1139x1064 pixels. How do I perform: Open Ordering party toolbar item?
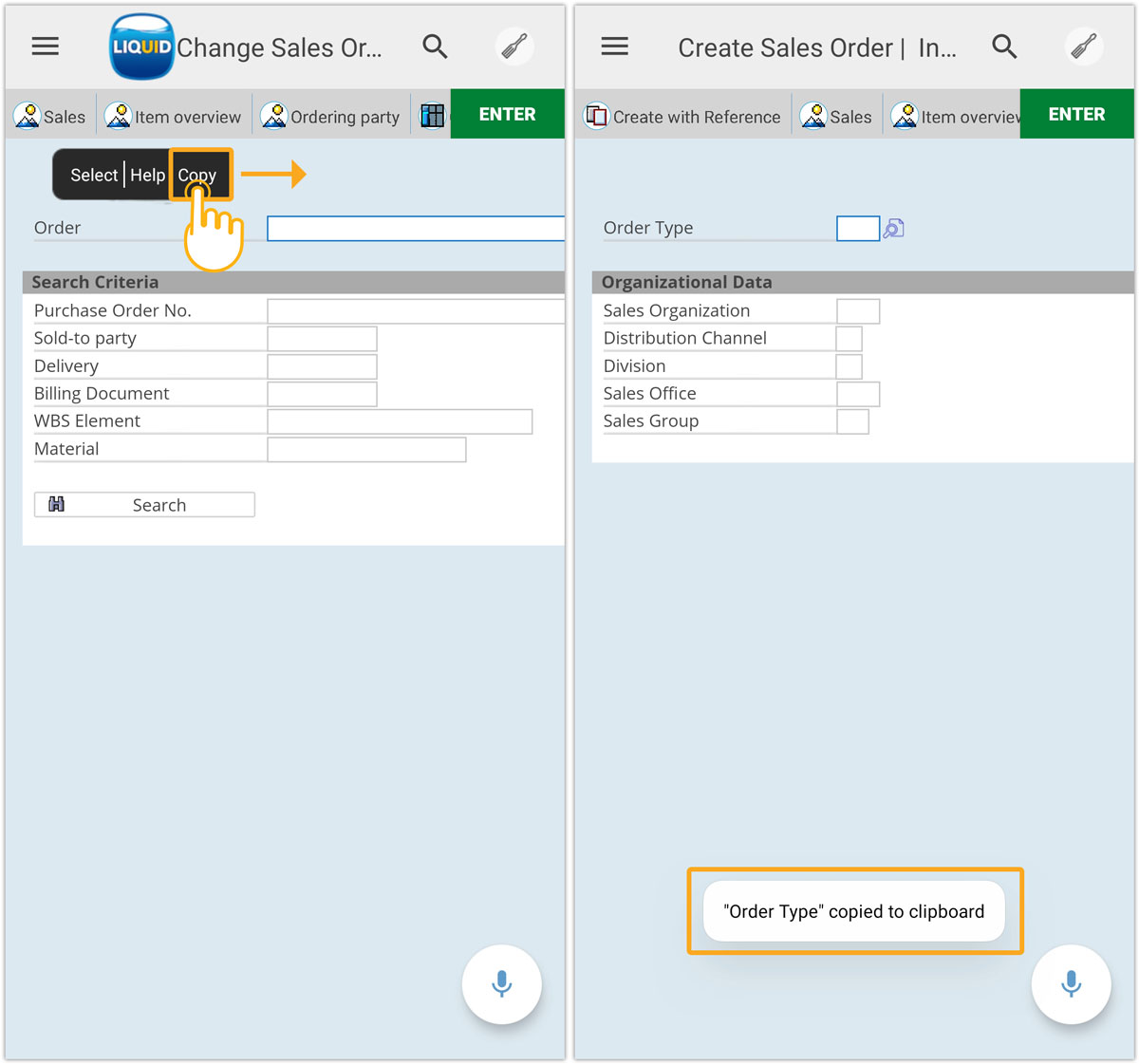(x=330, y=117)
